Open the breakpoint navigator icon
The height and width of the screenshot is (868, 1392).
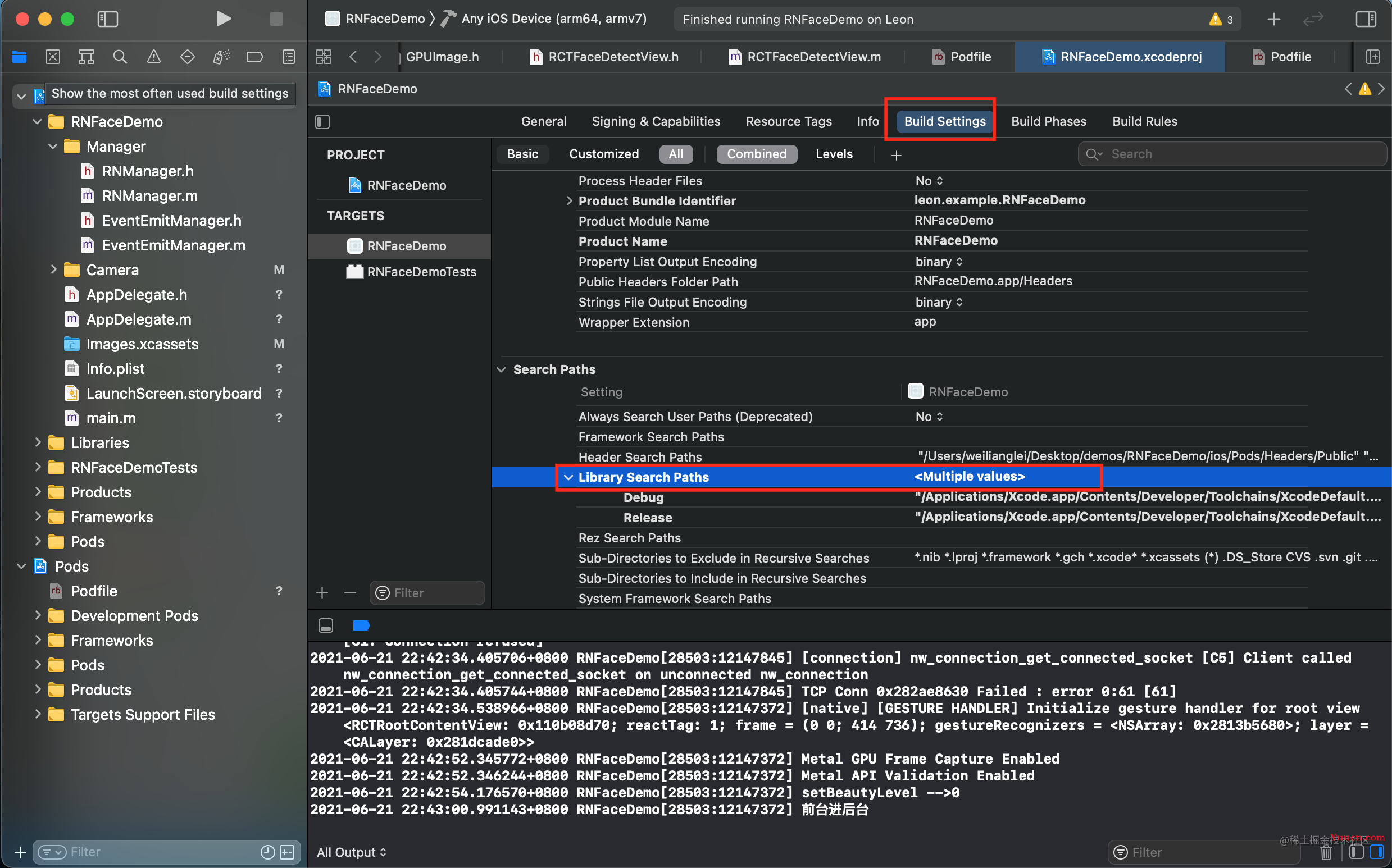[254, 57]
